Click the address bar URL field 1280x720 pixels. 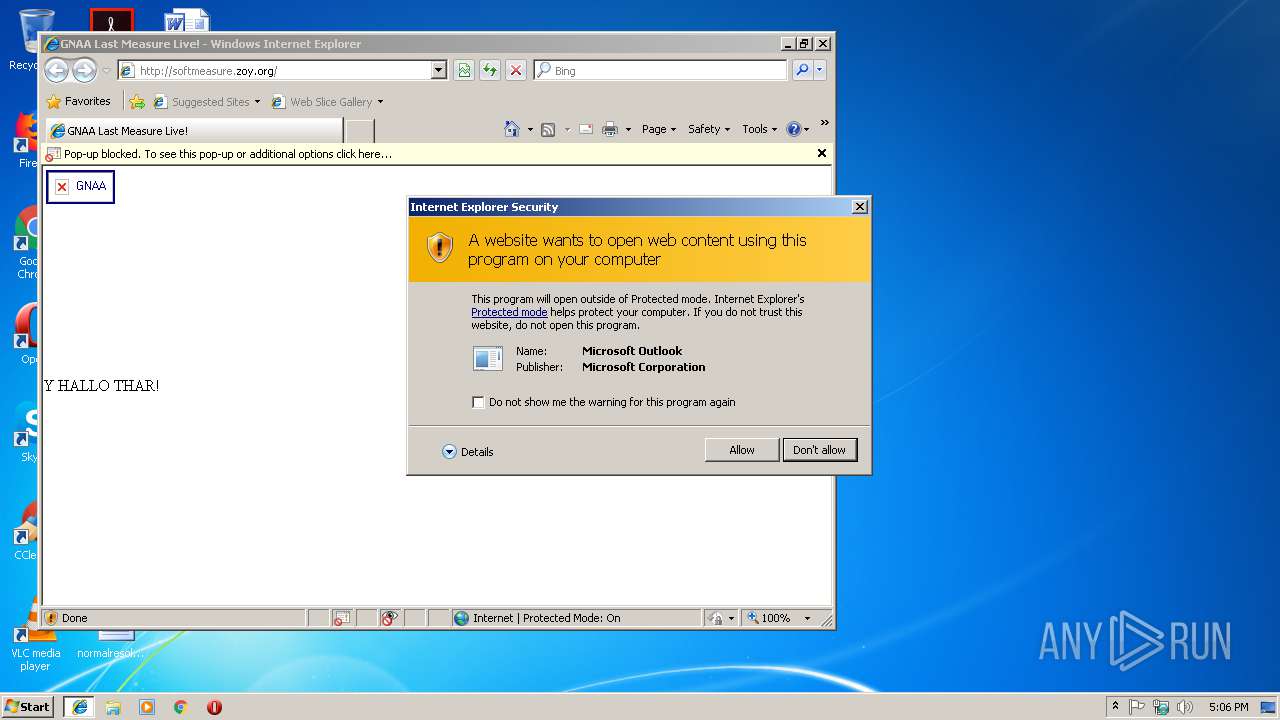pos(282,70)
